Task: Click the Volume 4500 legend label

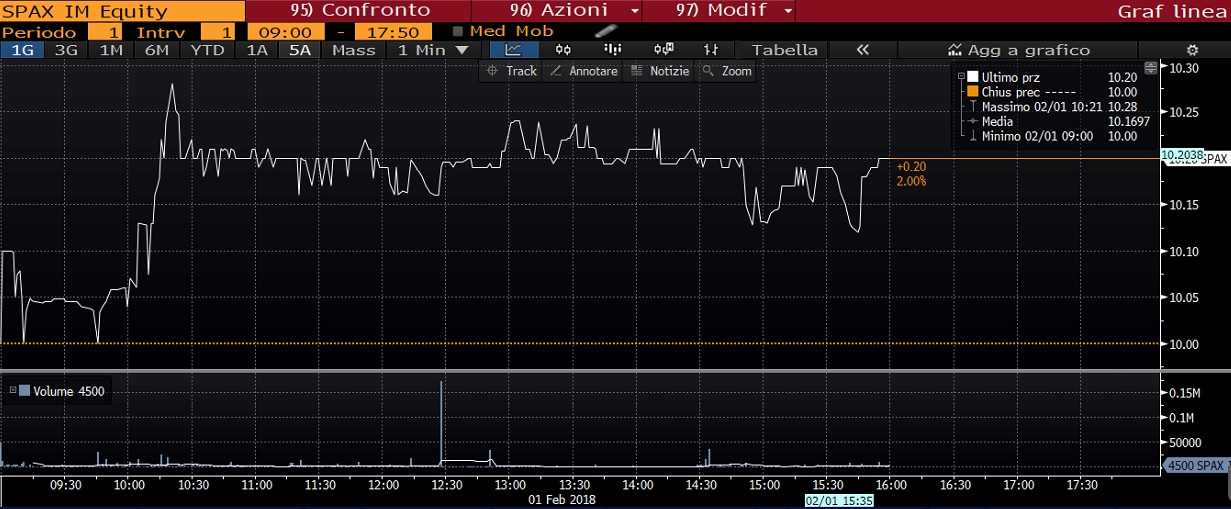Action: click(68, 391)
